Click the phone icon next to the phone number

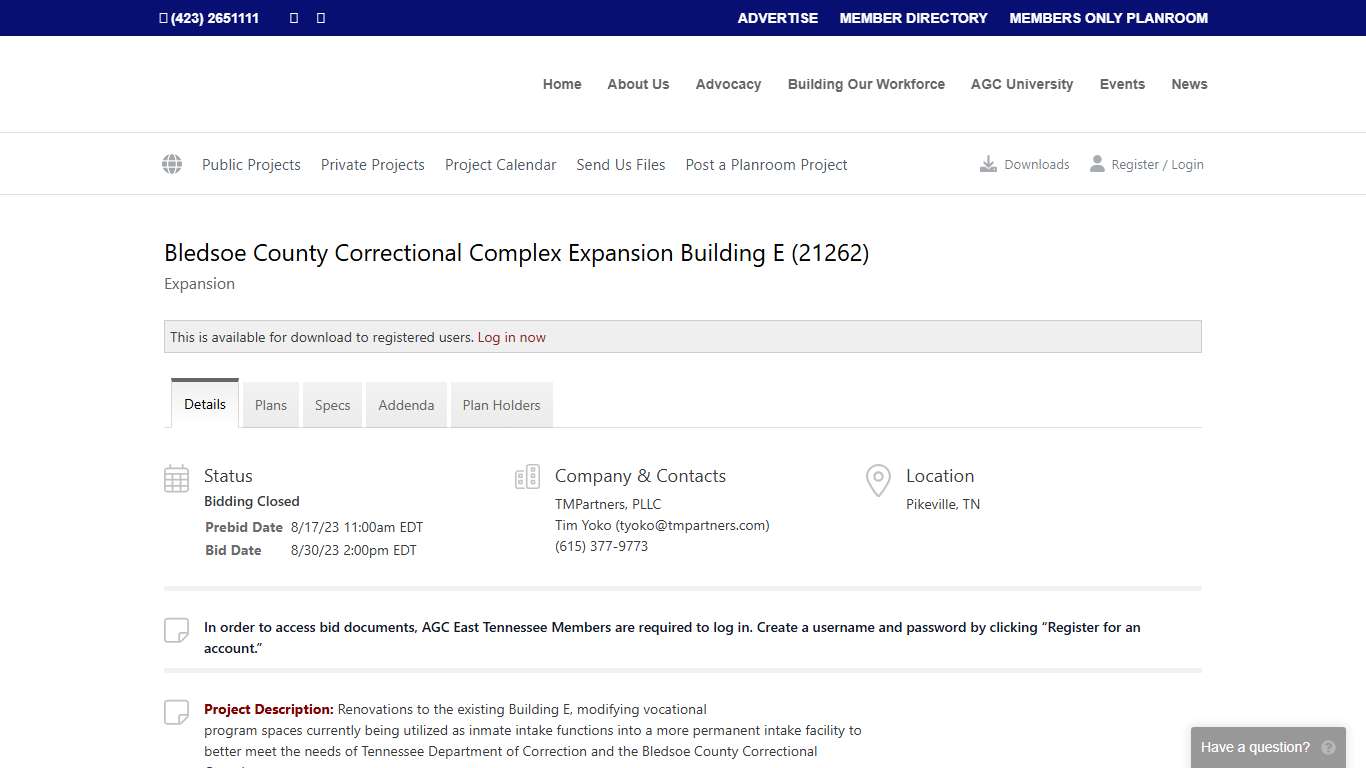(x=163, y=17)
